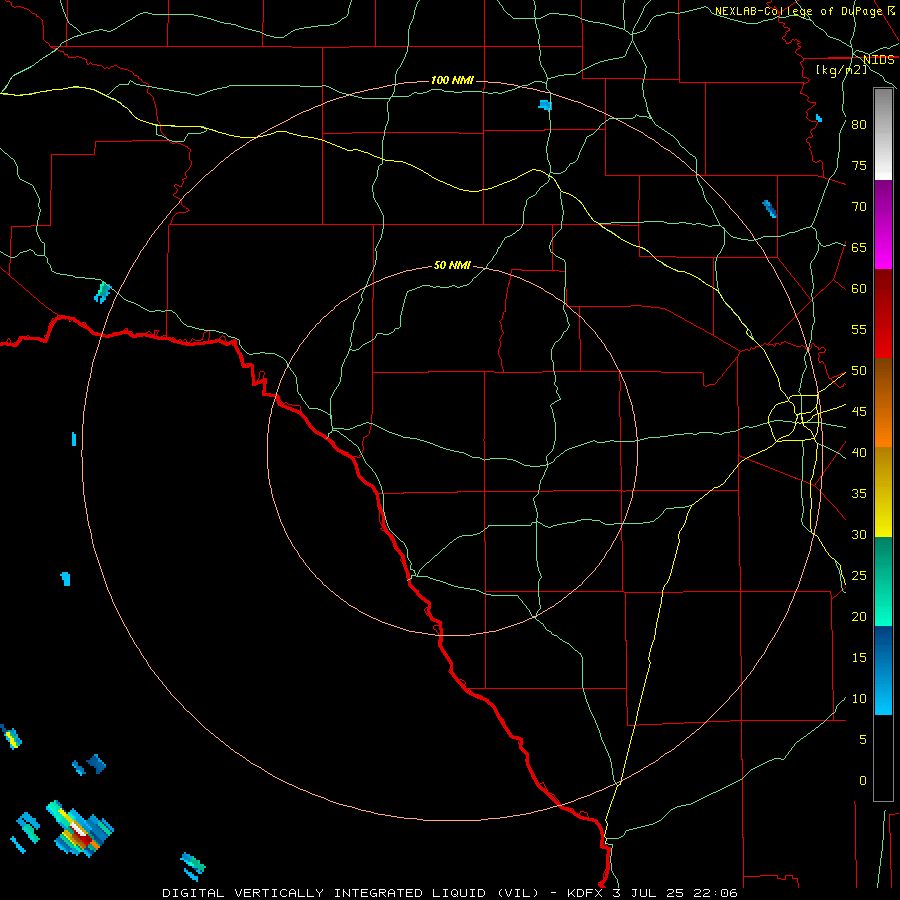
Task: Click the 'NEXLAB-College of DuPage' credit text
Action: coord(798,11)
